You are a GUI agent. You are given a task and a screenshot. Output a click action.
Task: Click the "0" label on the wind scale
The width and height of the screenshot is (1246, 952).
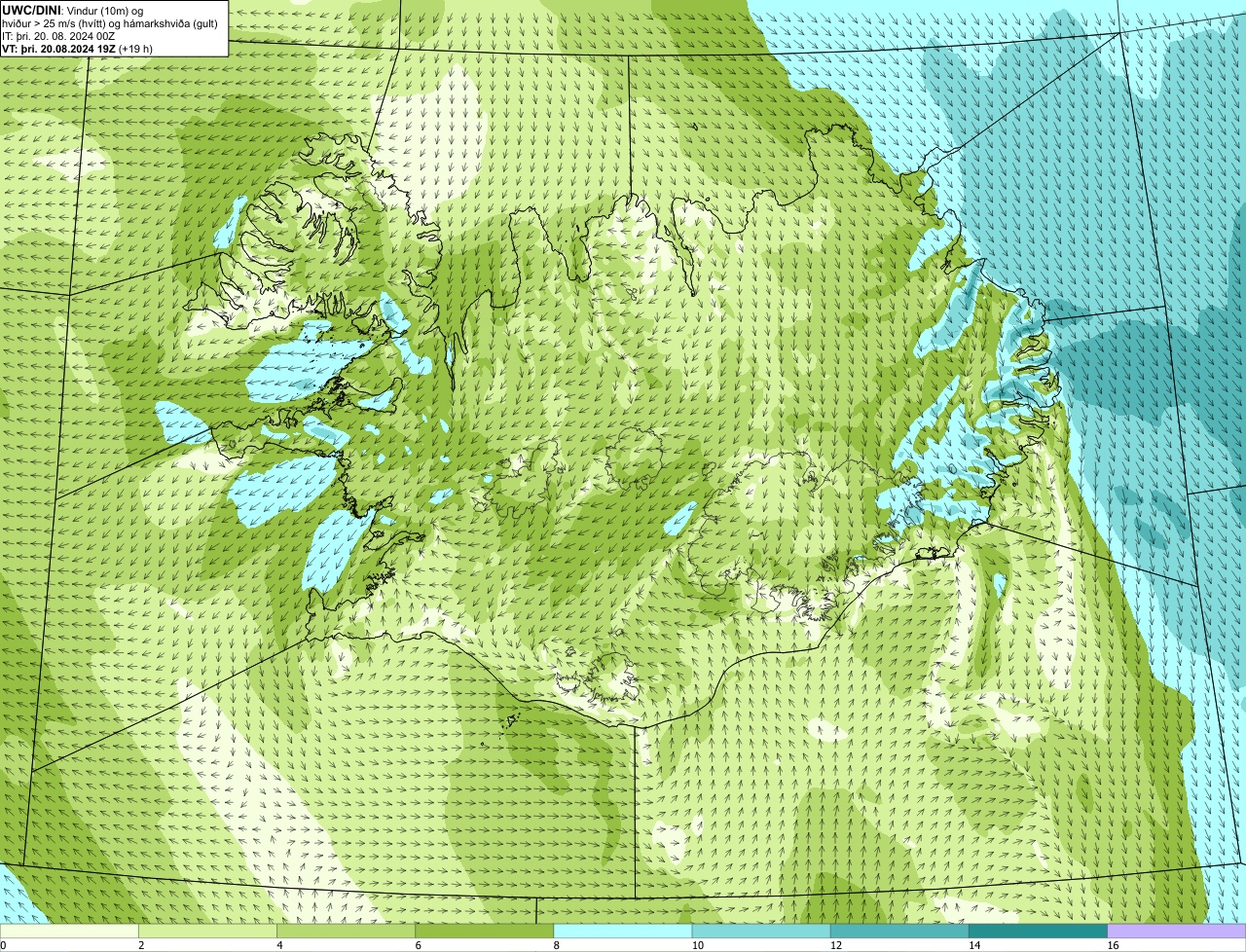point(3,945)
